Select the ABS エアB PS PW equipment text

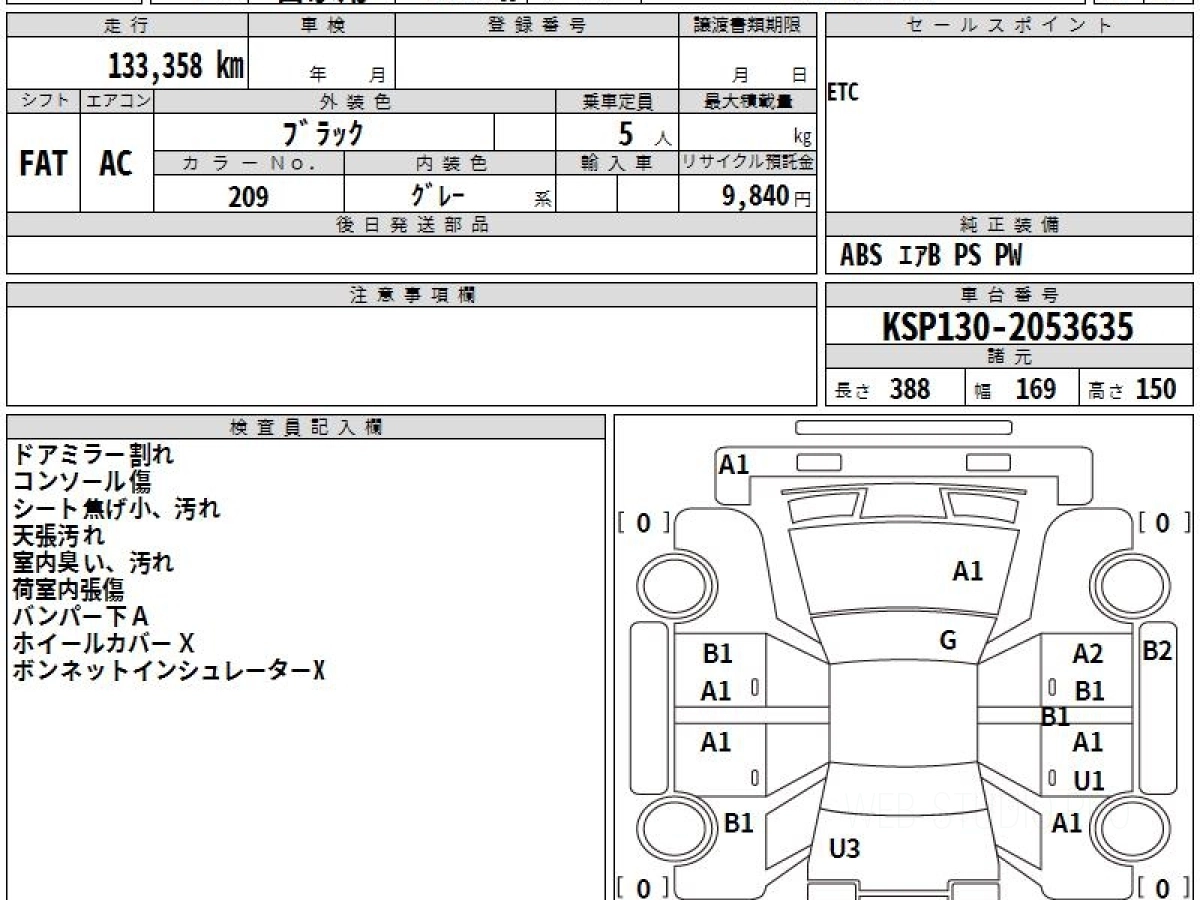pos(931,256)
